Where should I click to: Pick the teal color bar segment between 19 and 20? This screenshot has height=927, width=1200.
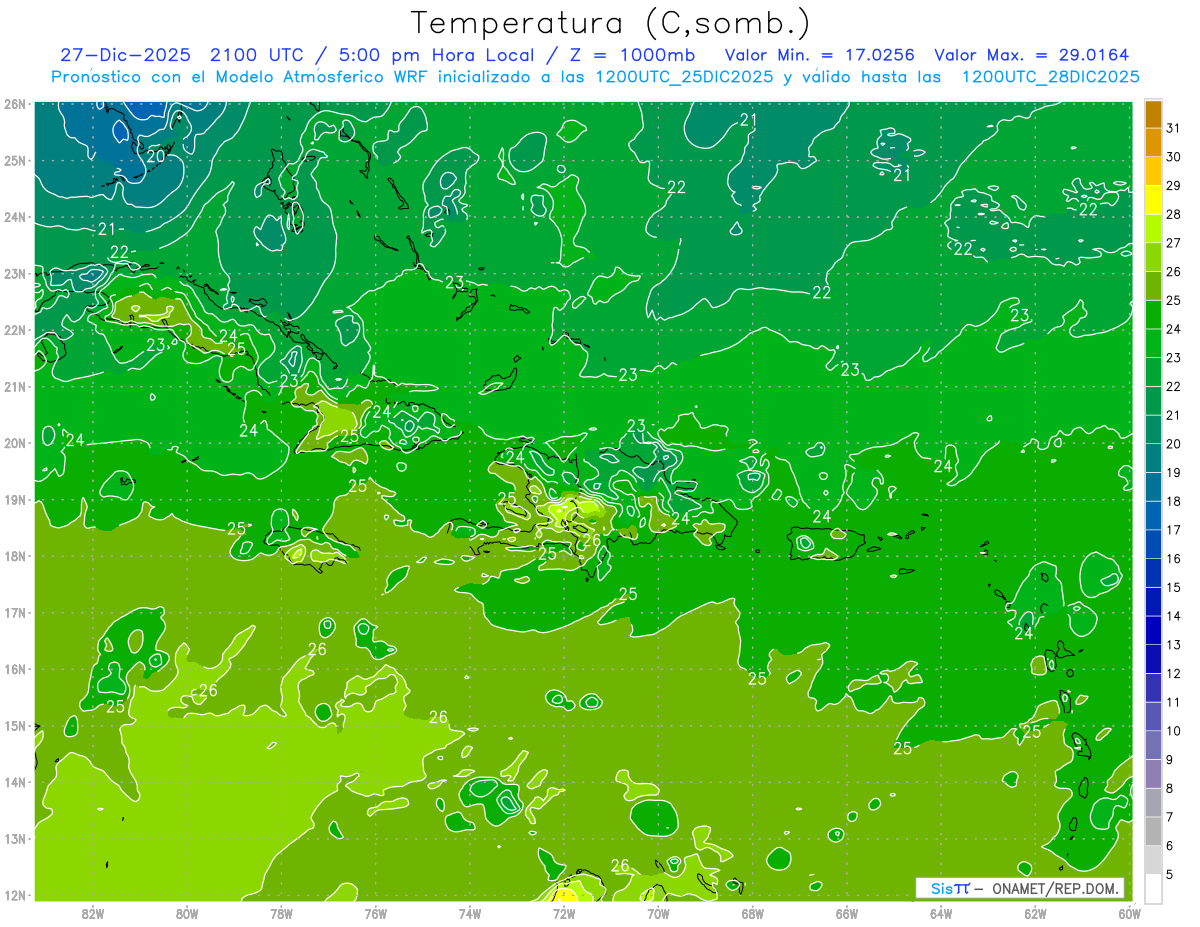(x=1153, y=458)
